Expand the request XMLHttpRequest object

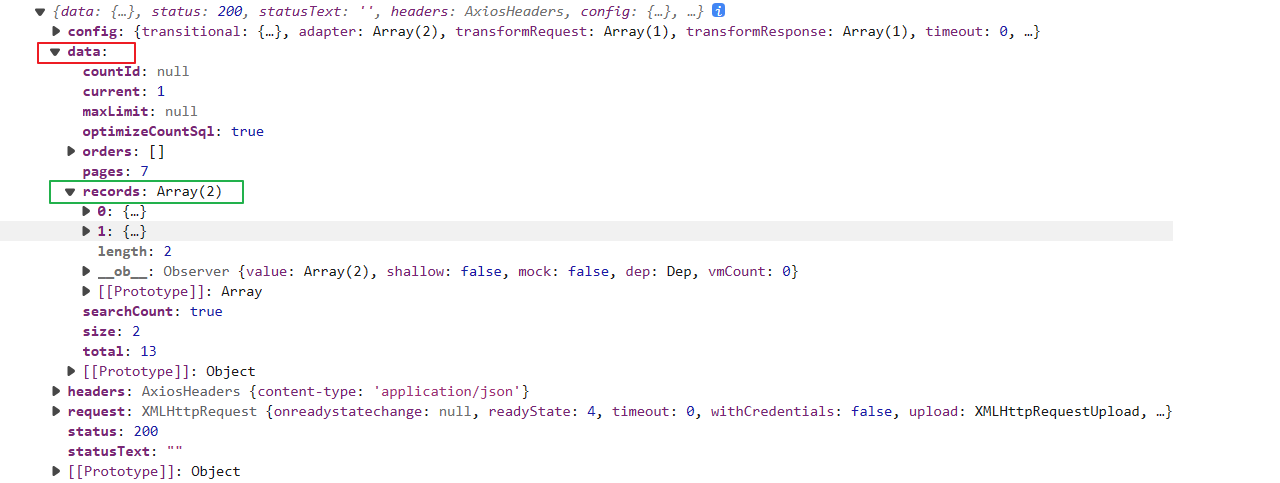[57, 412]
